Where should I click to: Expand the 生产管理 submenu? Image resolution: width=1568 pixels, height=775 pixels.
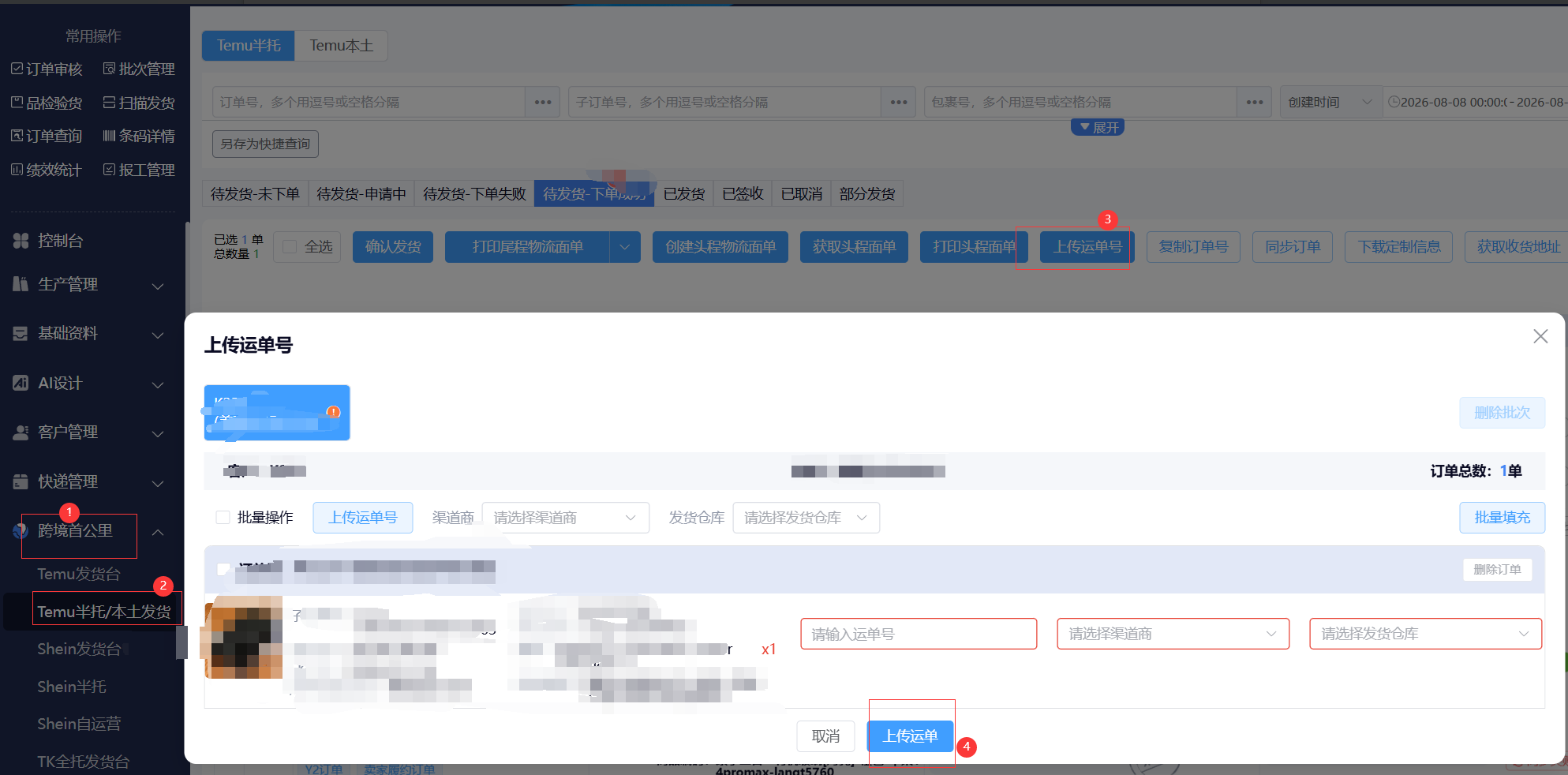tap(158, 286)
